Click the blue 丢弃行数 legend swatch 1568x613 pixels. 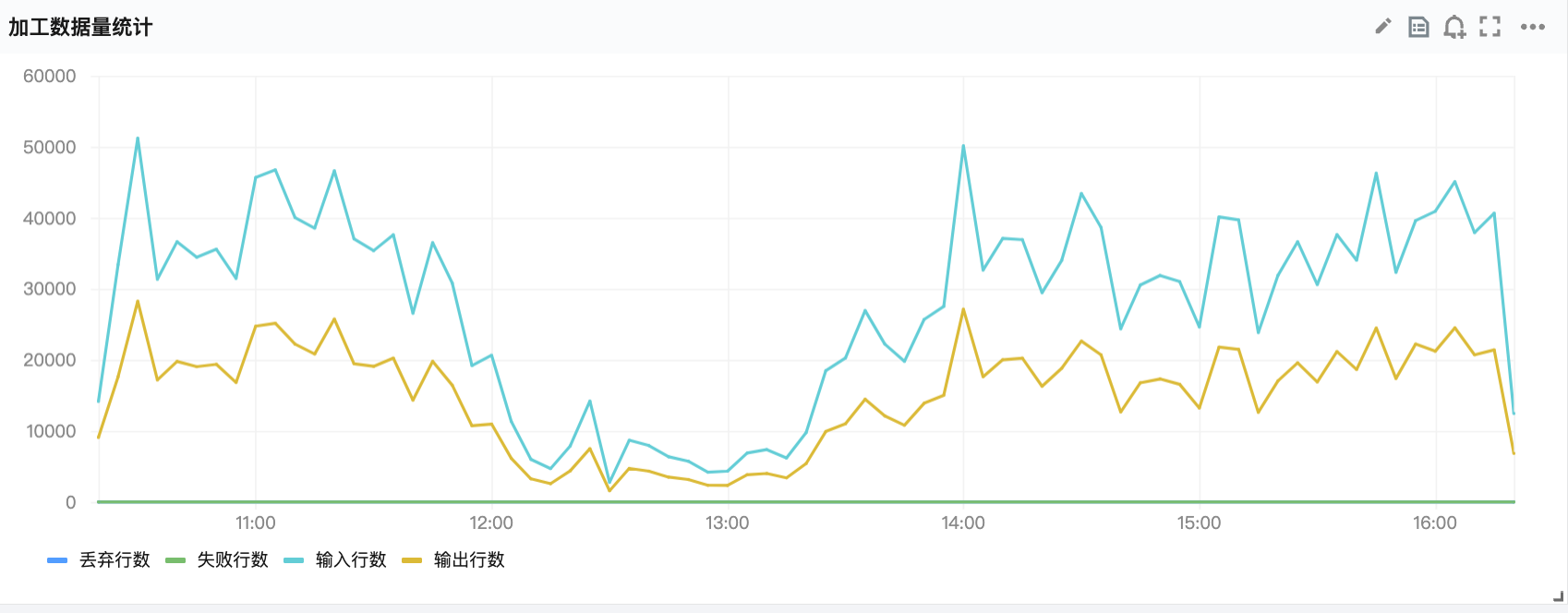(x=57, y=559)
